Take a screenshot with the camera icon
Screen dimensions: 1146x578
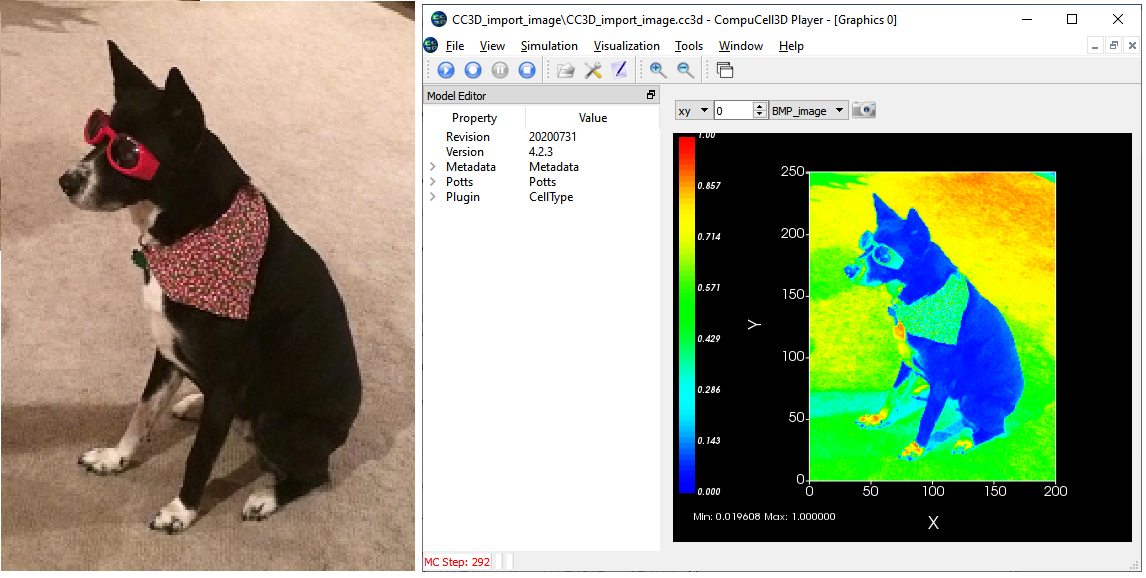[864, 110]
